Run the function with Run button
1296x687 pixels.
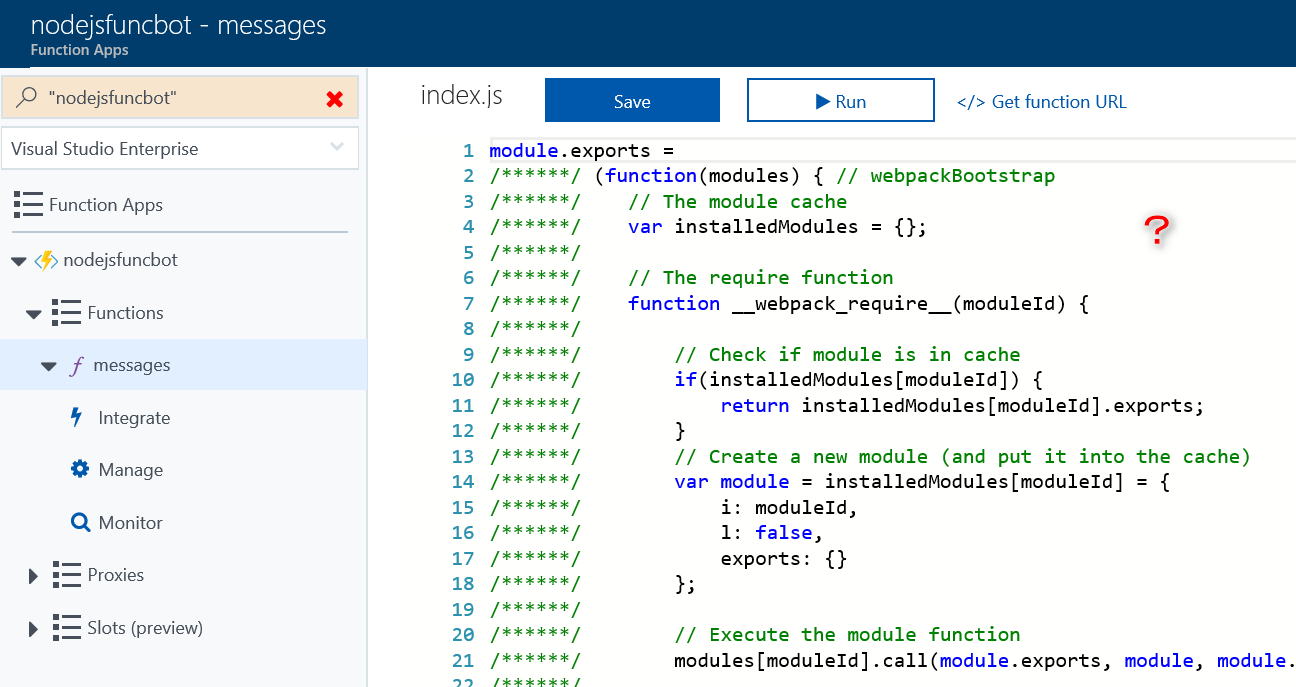click(840, 101)
